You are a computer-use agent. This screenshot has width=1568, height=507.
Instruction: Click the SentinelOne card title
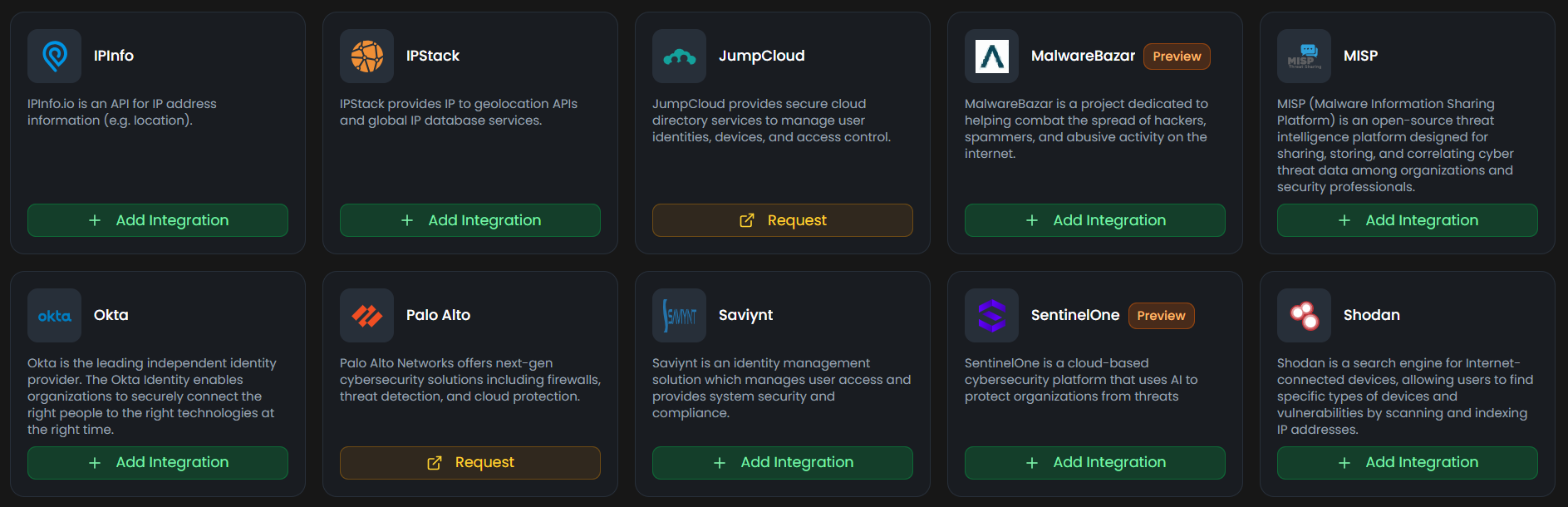pos(1075,315)
